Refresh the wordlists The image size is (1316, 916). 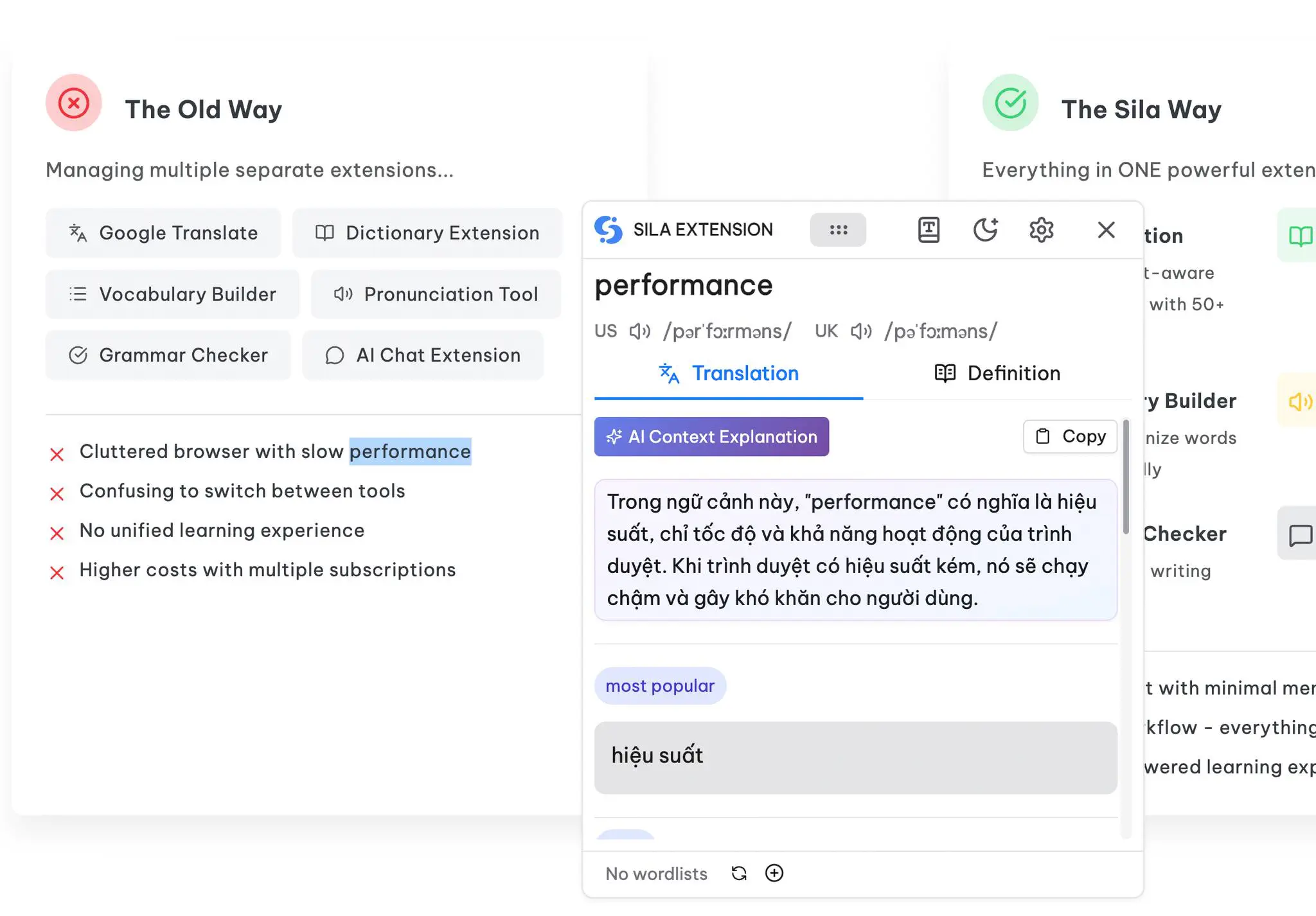739,874
